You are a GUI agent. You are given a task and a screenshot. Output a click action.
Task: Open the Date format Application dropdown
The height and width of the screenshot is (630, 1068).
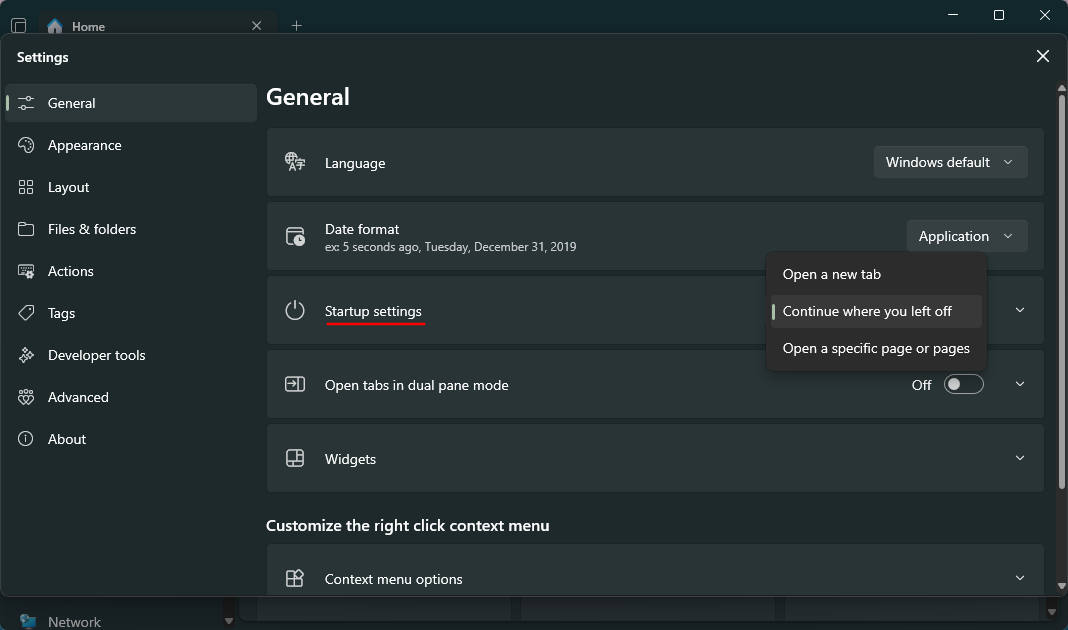[966, 236]
